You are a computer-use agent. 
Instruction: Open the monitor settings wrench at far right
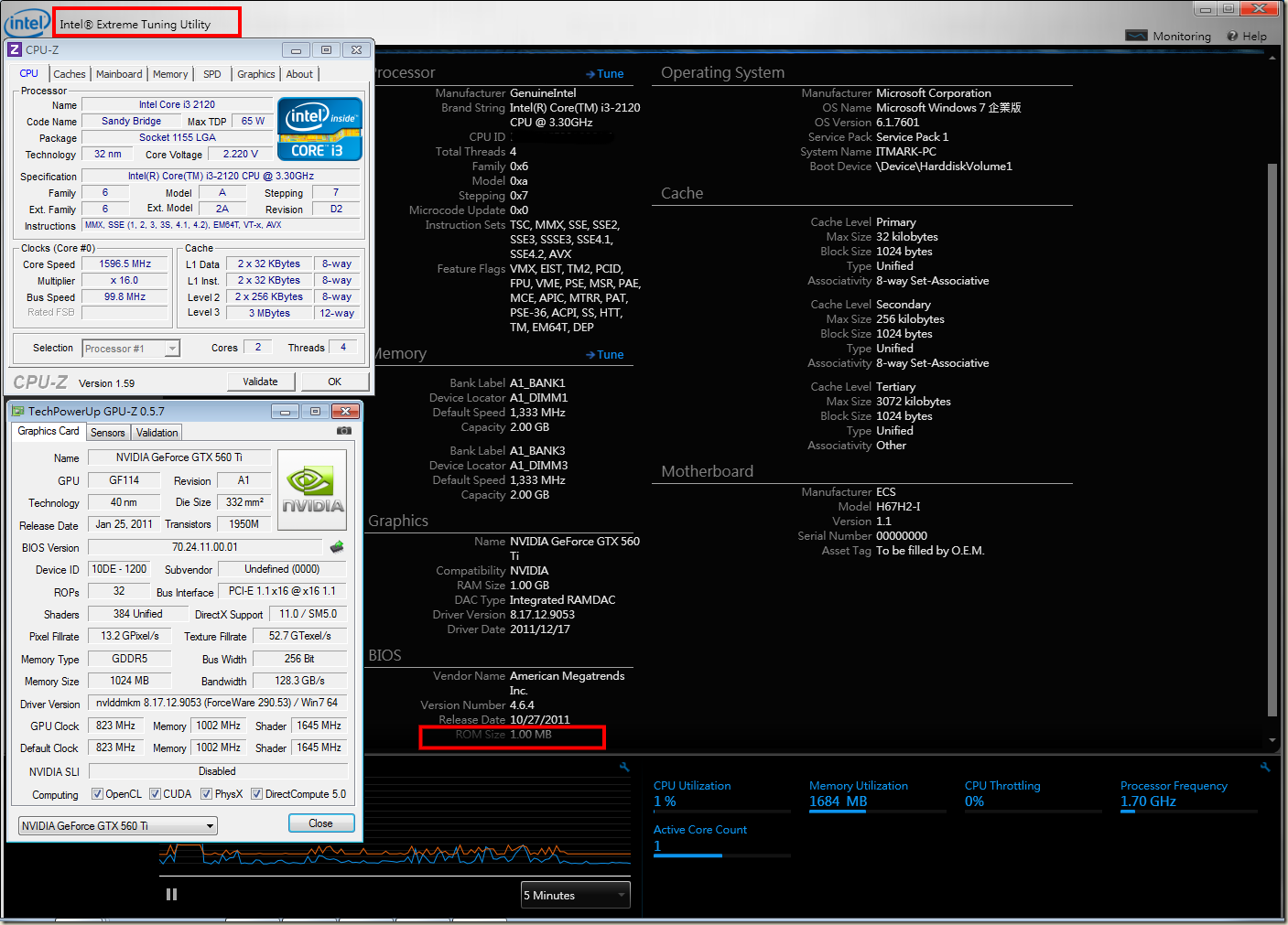click(1265, 767)
